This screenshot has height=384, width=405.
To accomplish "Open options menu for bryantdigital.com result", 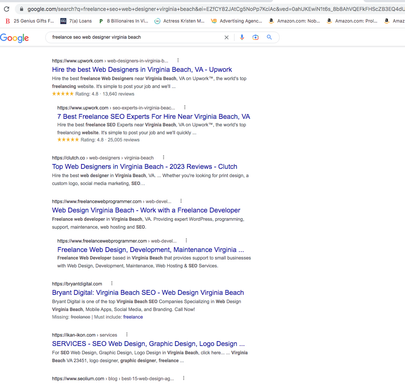I will pyautogui.click(x=112, y=283).
